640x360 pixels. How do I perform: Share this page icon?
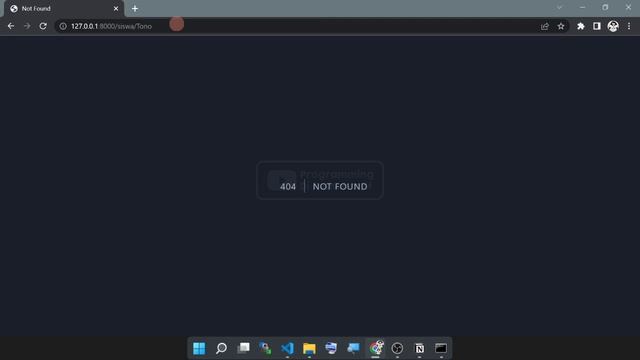[x=544, y=26]
